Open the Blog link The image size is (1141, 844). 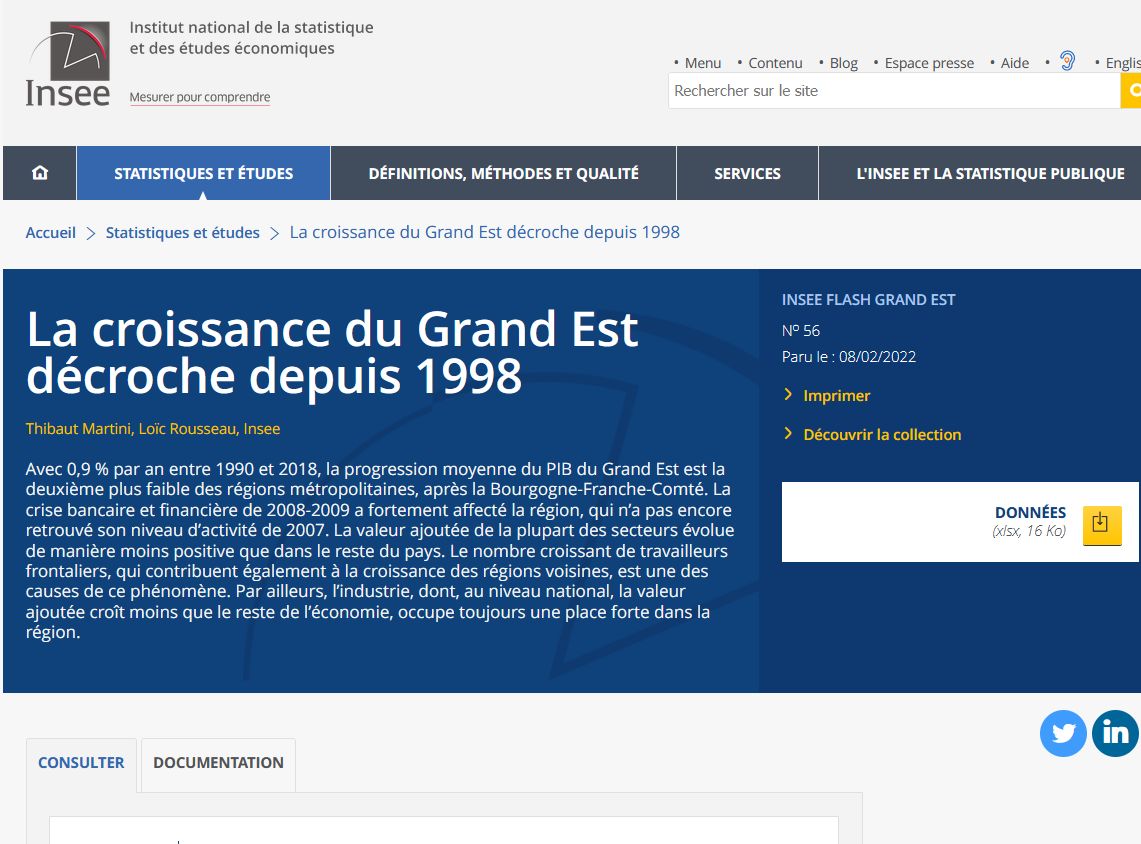click(843, 63)
